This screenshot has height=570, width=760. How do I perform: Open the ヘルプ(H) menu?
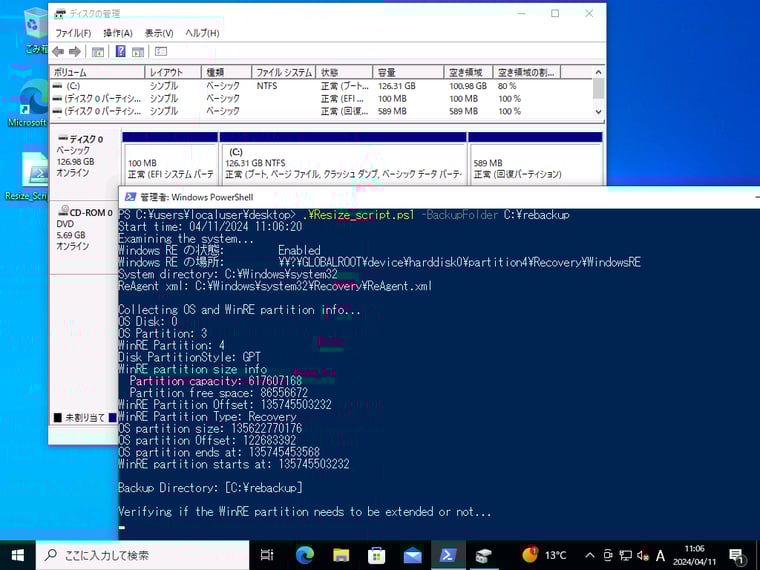click(x=203, y=33)
